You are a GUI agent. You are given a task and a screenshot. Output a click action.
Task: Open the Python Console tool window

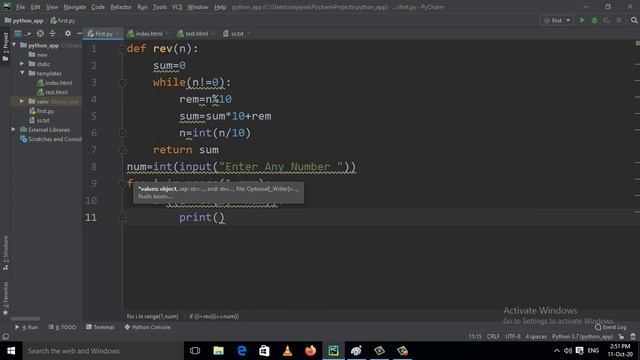click(x=147, y=327)
